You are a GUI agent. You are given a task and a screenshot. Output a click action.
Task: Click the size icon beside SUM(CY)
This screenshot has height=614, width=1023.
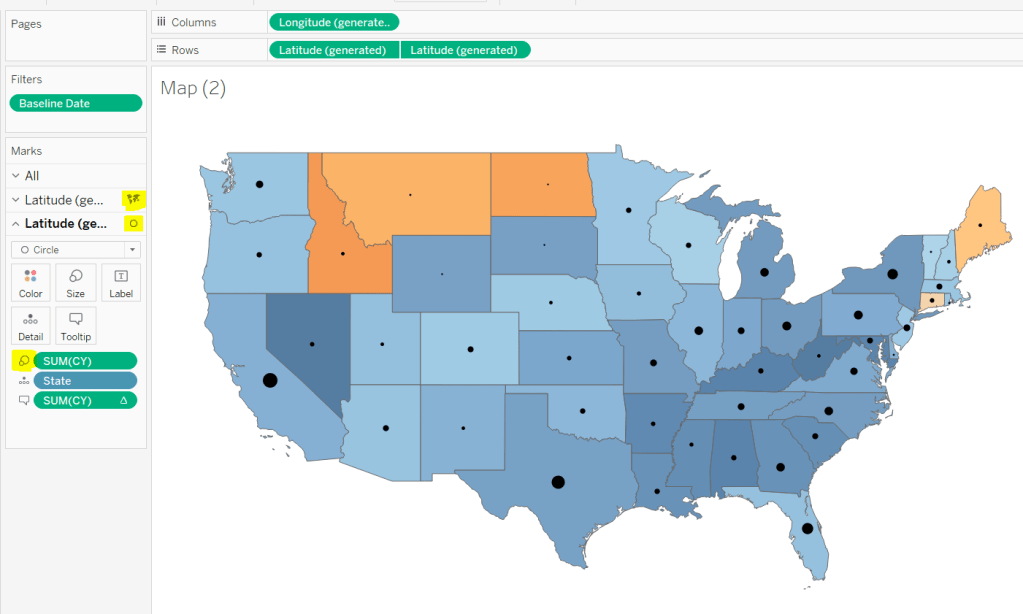(23, 360)
